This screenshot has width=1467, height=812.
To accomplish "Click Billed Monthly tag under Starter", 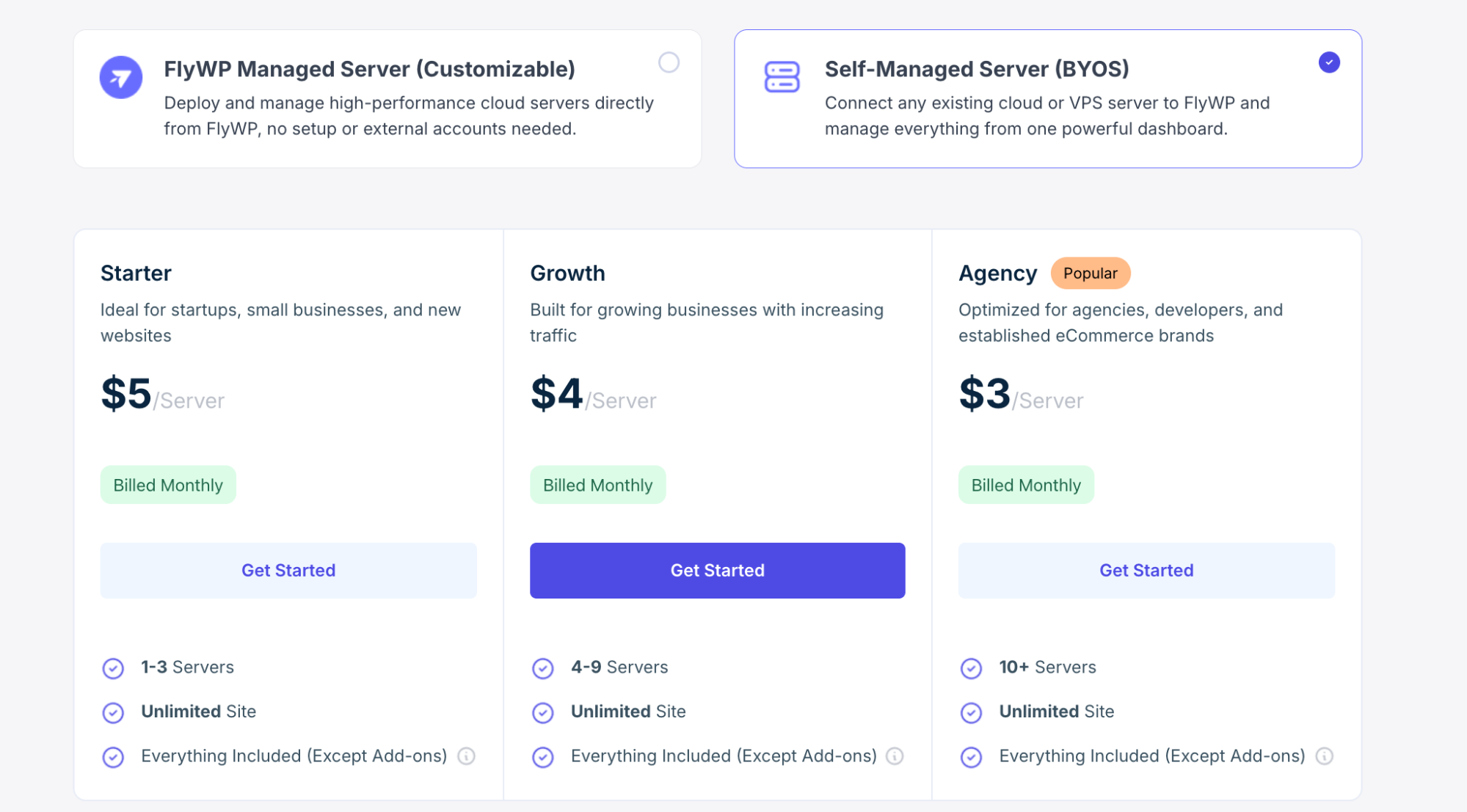I will [x=168, y=485].
